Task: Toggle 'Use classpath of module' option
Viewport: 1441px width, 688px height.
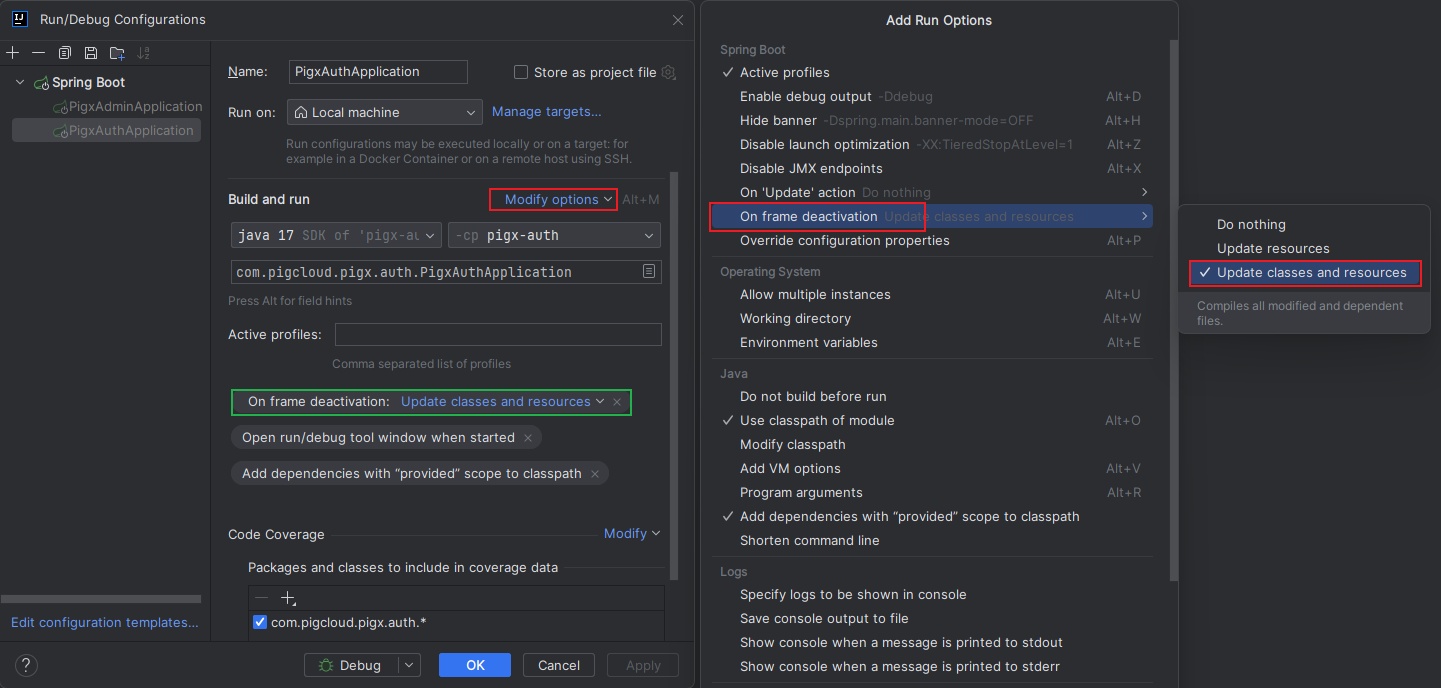Action: 817,420
